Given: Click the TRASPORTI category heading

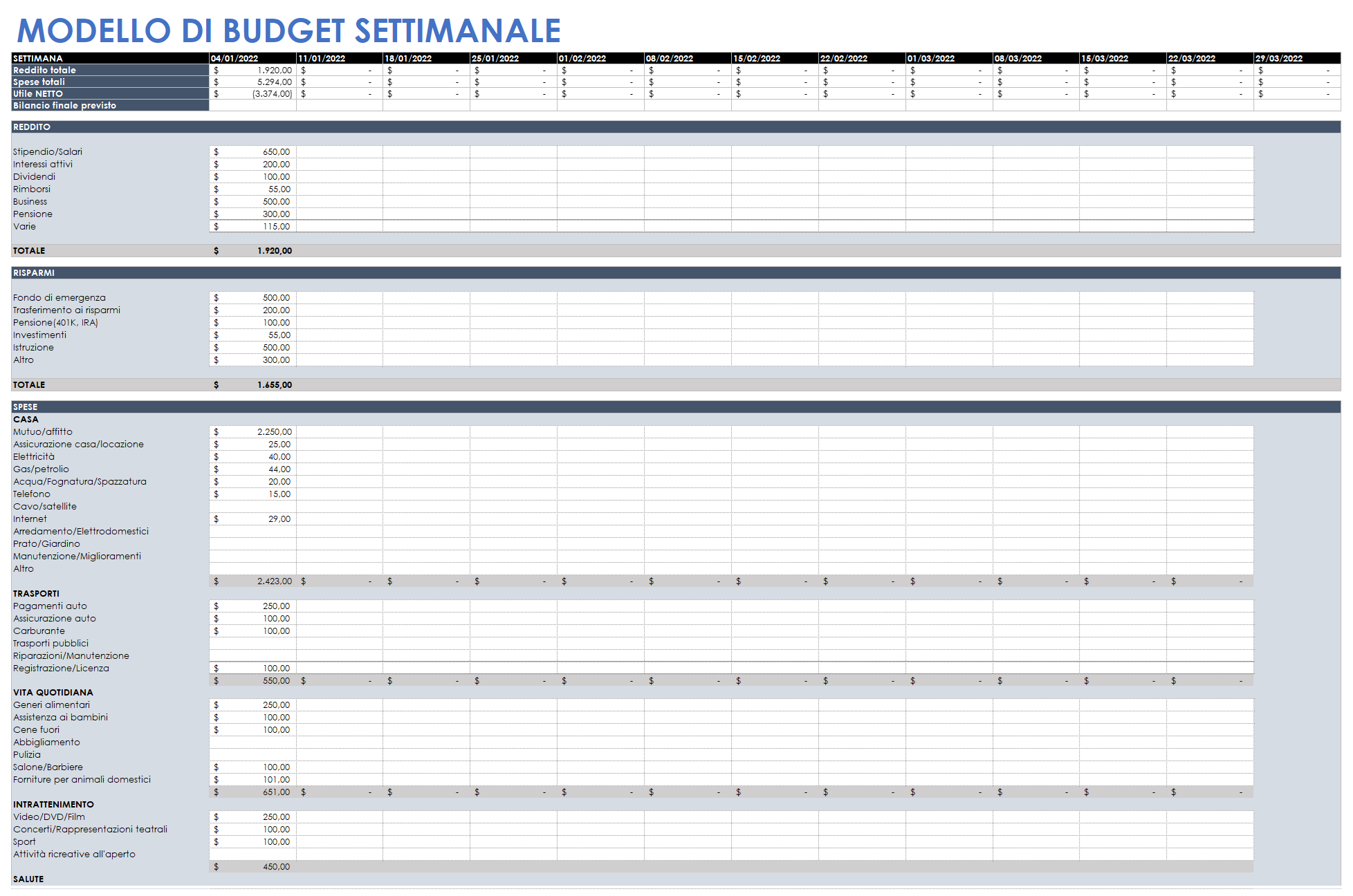Looking at the screenshot, I should pyautogui.click(x=36, y=594).
